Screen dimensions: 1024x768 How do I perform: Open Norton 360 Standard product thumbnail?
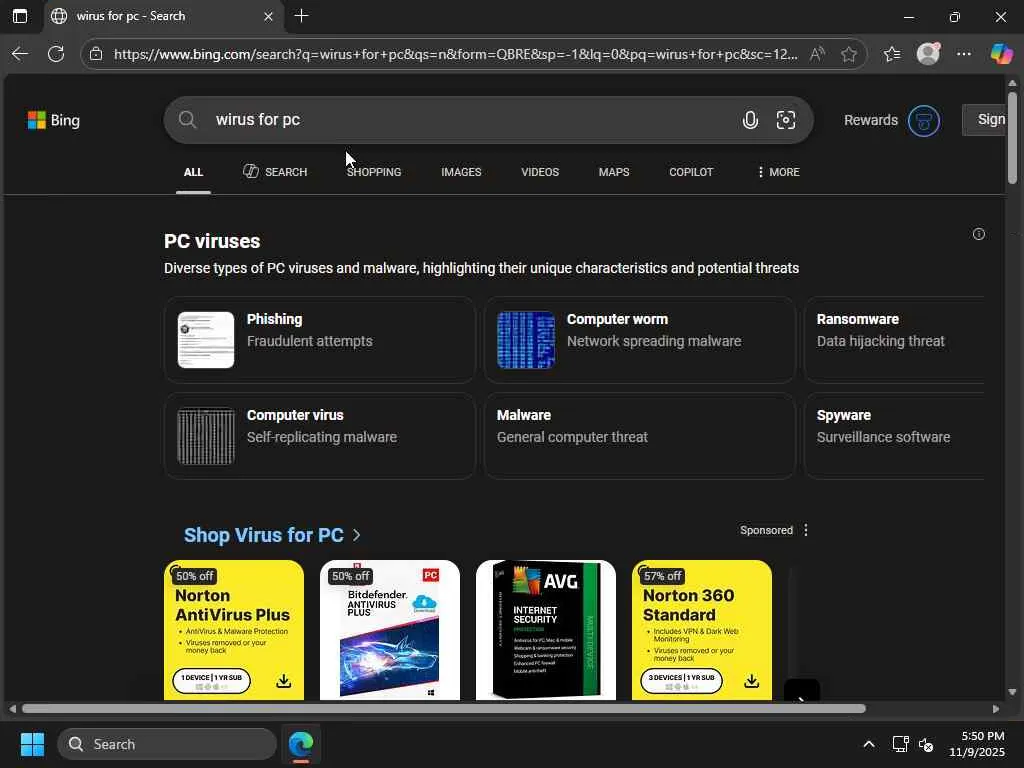tap(702, 630)
